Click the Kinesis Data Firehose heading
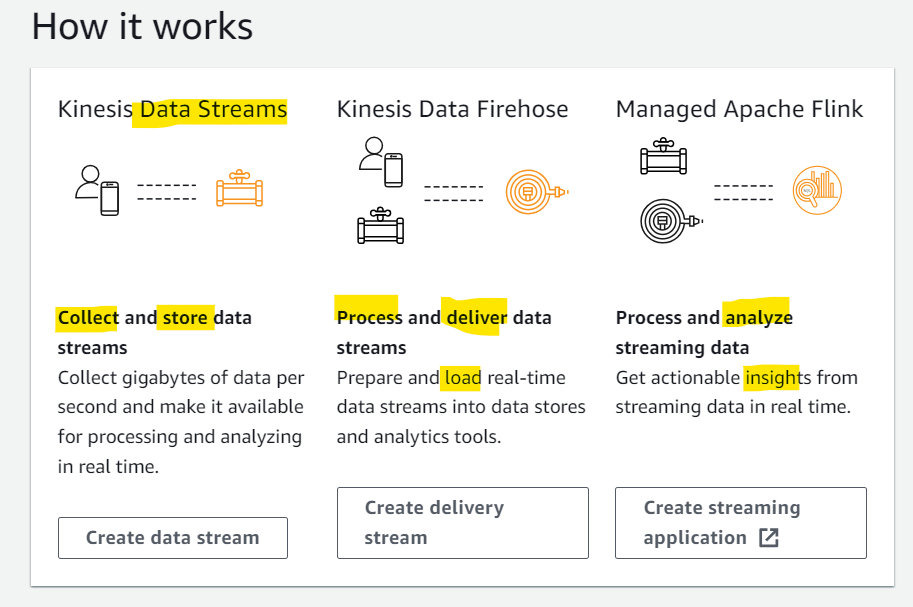Viewport: 913px width, 607px height. [x=452, y=109]
